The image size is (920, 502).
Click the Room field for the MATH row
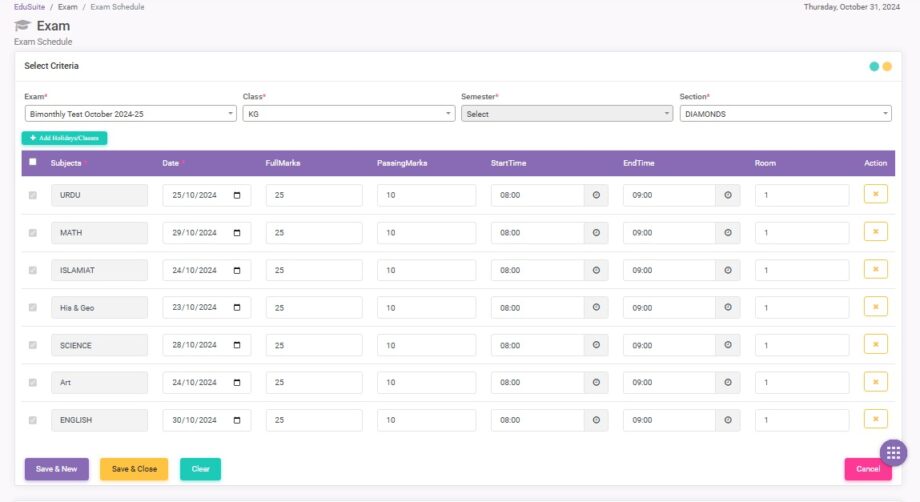click(801, 233)
